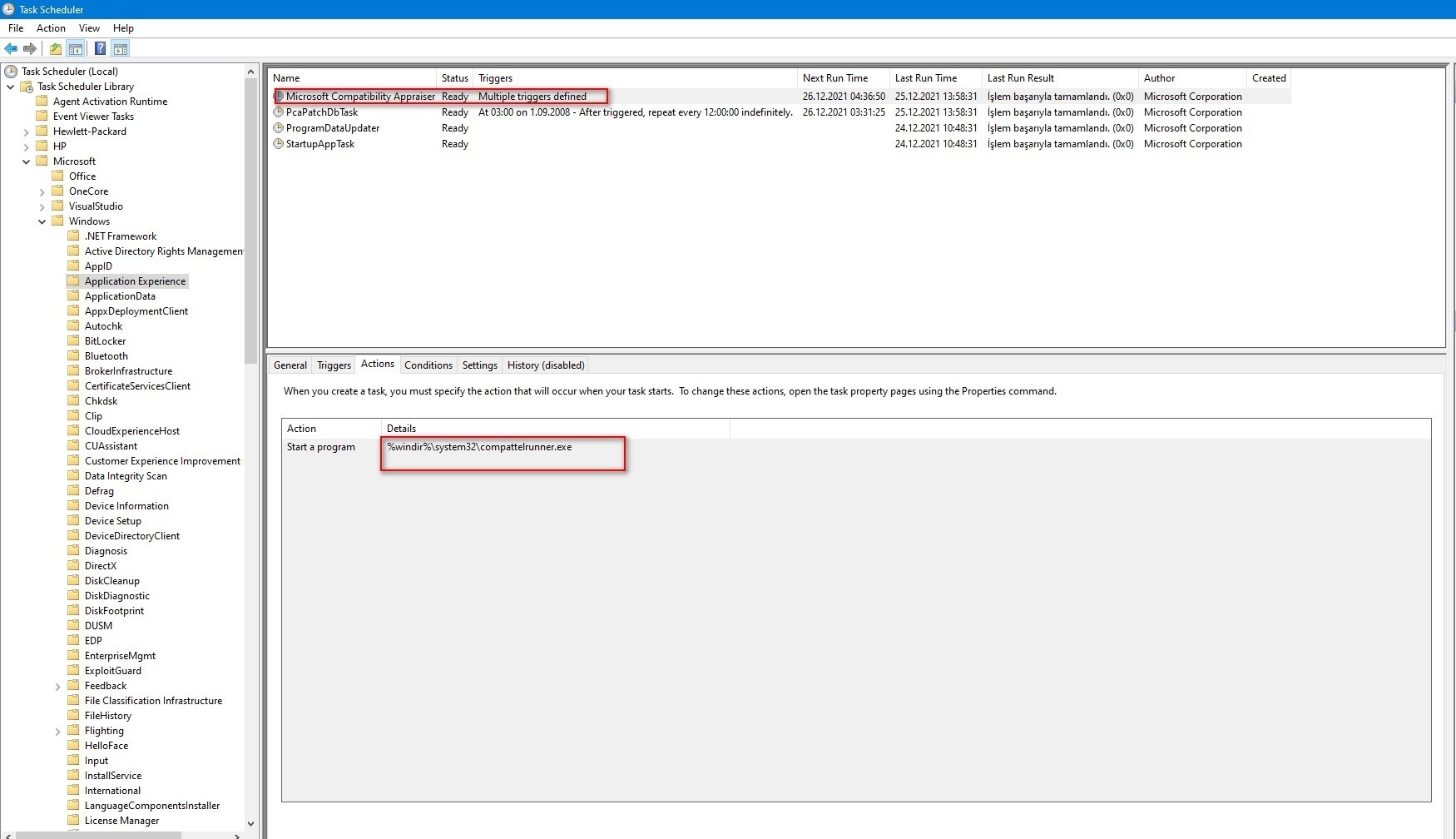
Task: Select the StartupAppTask task icon
Action: [279, 144]
